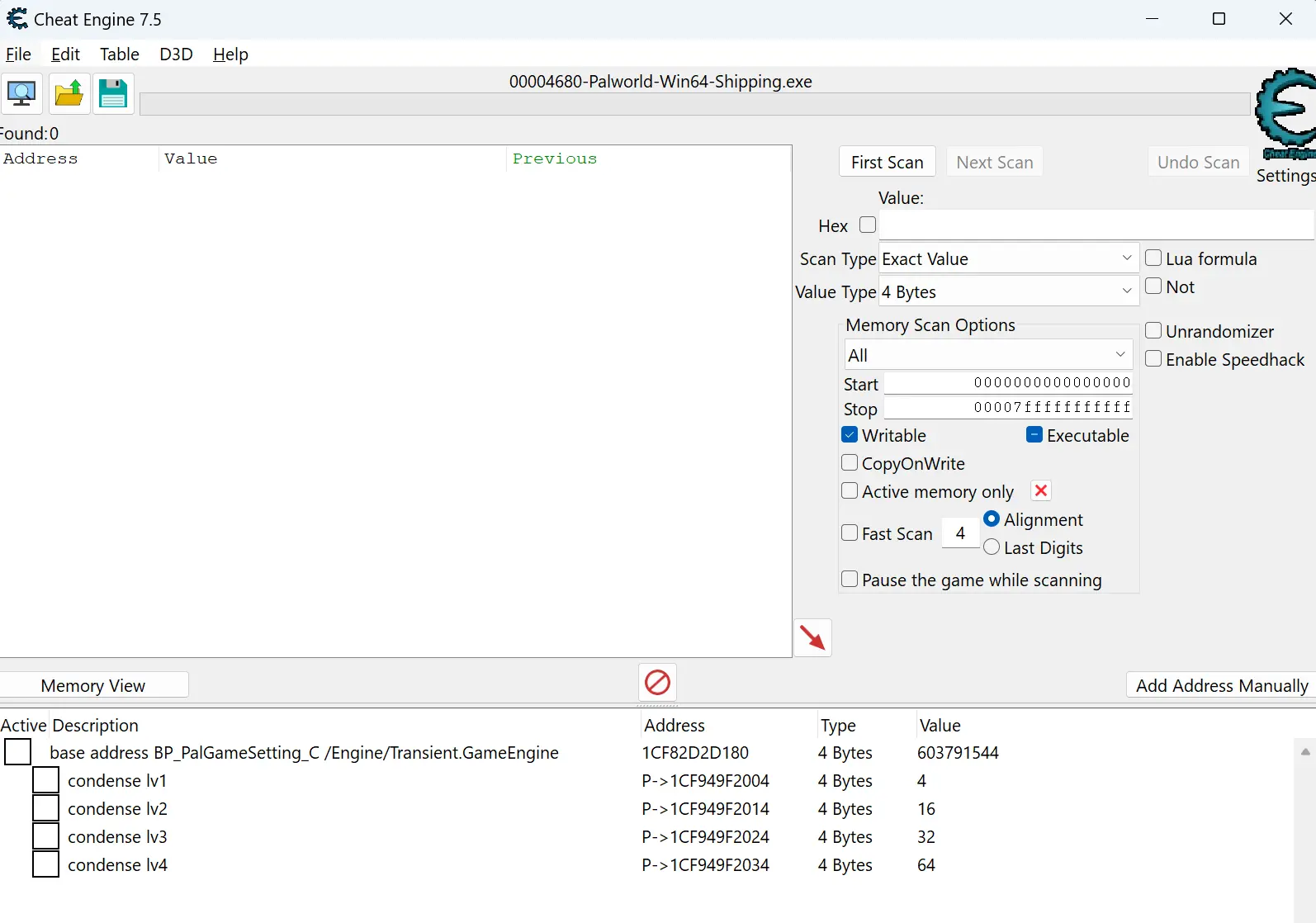The width and height of the screenshot is (1316, 923).
Task: Click the Cheat Engine title bar icon
Action: pos(17,18)
